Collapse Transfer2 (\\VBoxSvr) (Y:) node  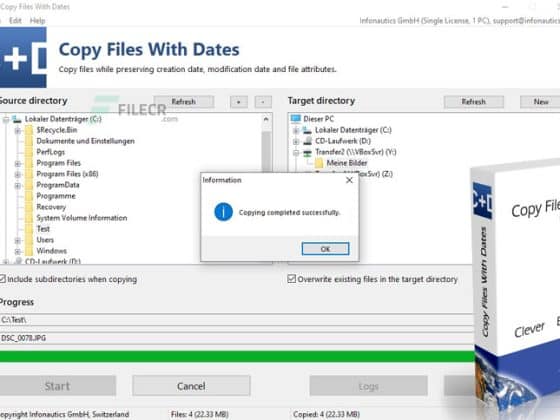click(296, 152)
